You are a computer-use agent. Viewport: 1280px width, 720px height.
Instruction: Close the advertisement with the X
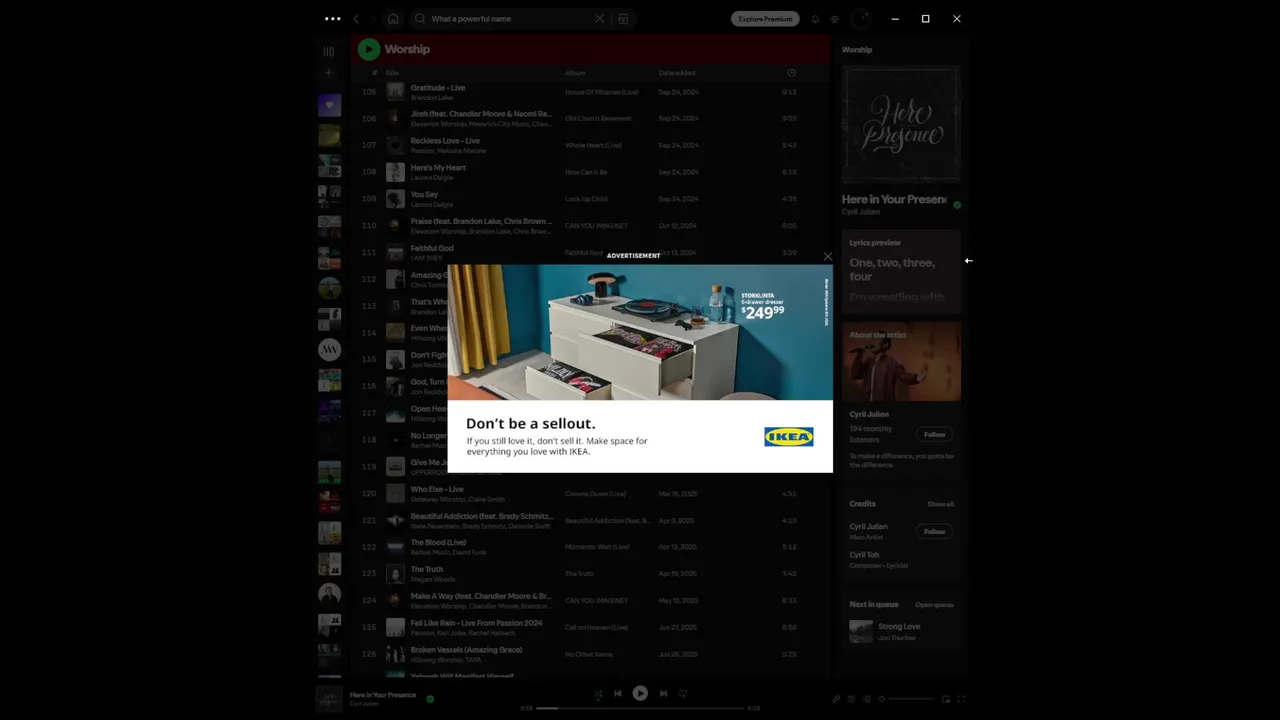[828, 257]
